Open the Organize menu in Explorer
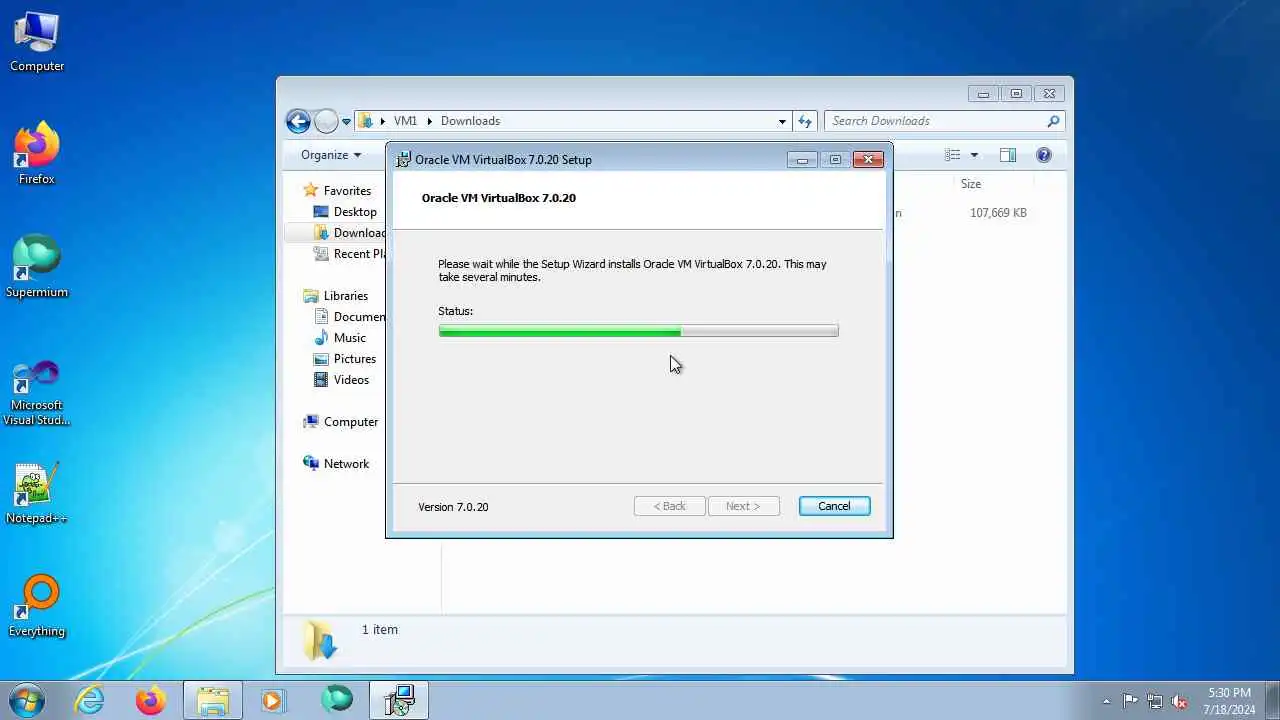Viewport: 1280px width, 720px height. click(x=331, y=155)
